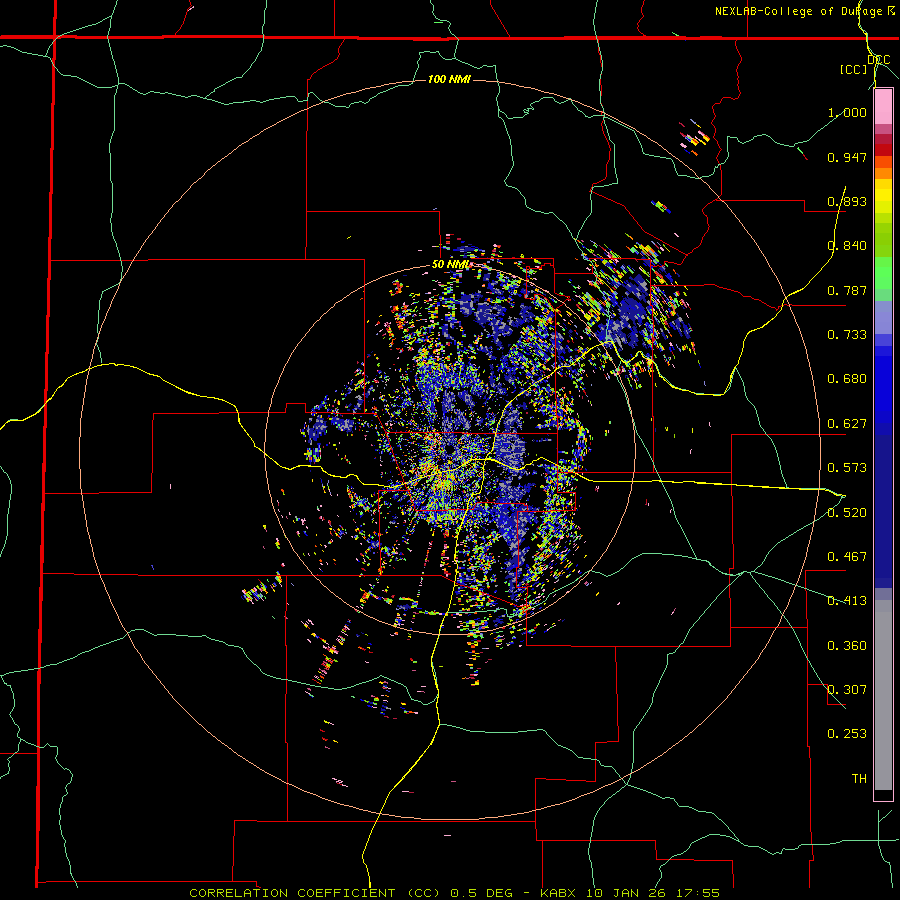This screenshot has width=900, height=900.
Task: Click the 0.787 scale value
Action: point(847,290)
